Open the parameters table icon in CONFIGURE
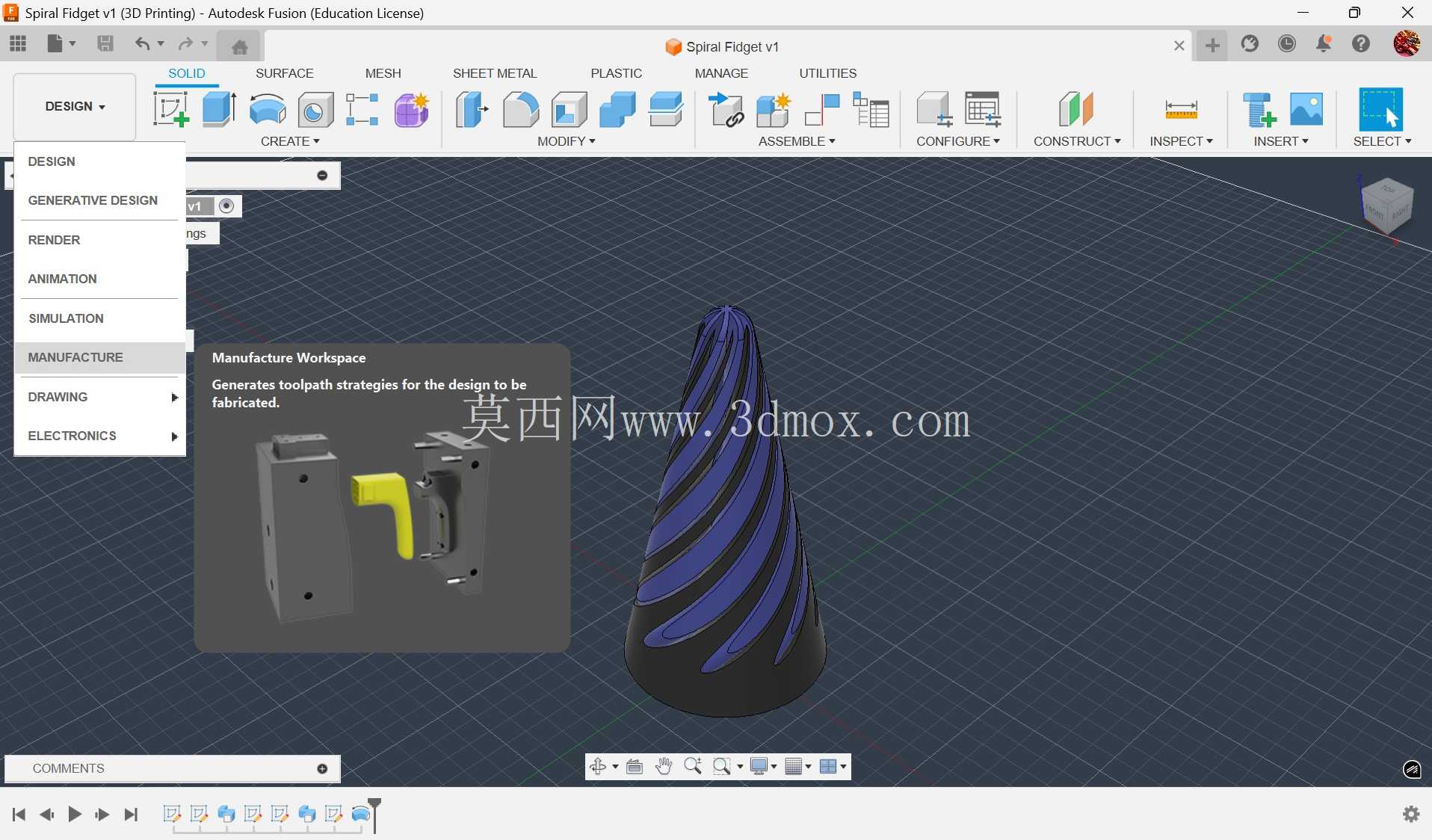1432x840 pixels. [x=983, y=109]
